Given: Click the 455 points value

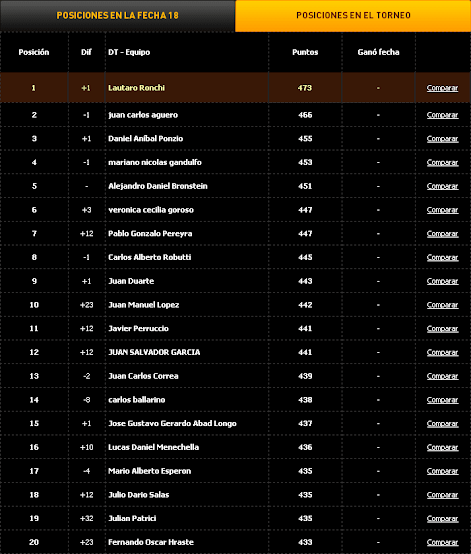Looking at the screenshot, I should (305, 139).
